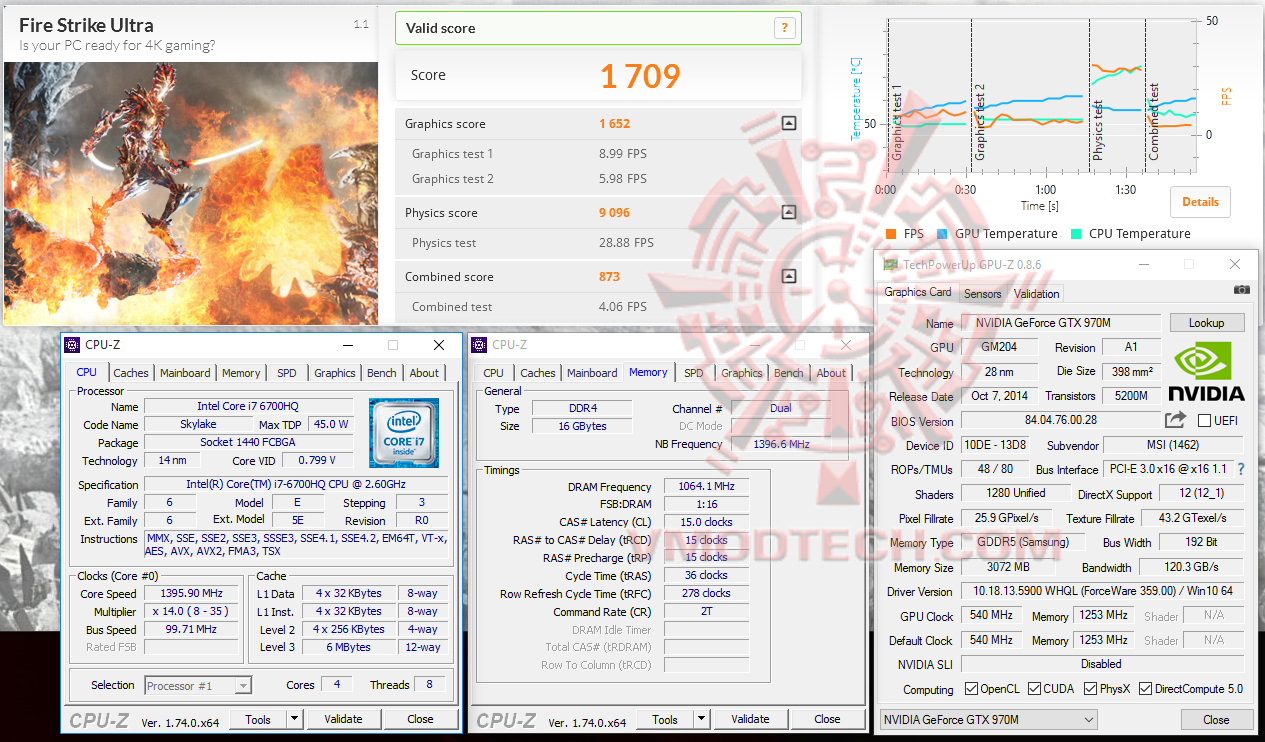Click the Fire Strike Ultra preview image
Screen dimensions: 1265x742
[190, 193]
